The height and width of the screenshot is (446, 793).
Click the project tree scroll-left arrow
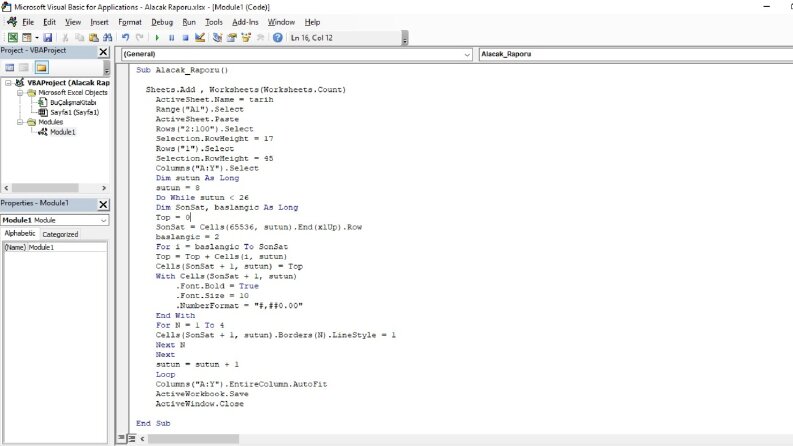pos(6,188)
